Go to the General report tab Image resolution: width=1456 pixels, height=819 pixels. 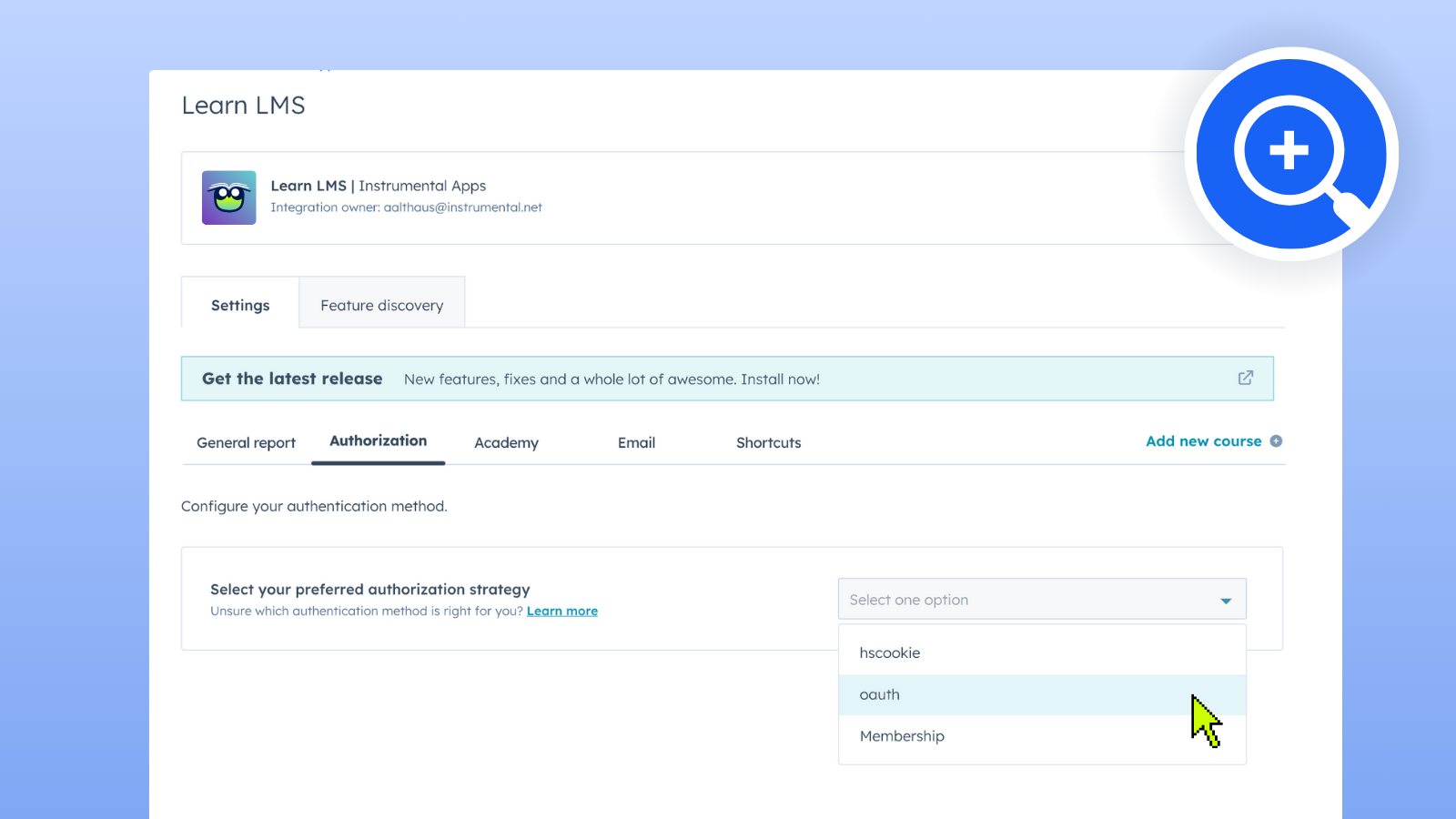[246, 443]
